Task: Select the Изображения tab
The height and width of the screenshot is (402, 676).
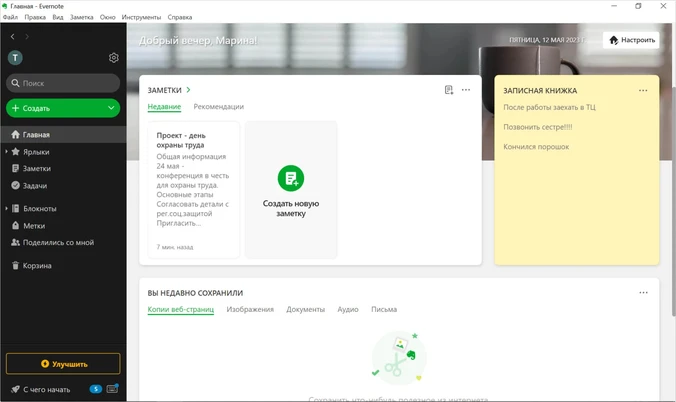Action: [x=250, y=309]
